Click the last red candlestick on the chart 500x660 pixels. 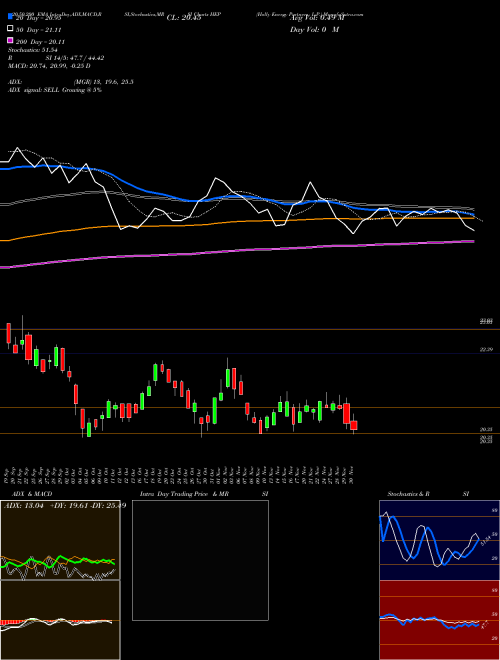point(354,425)
